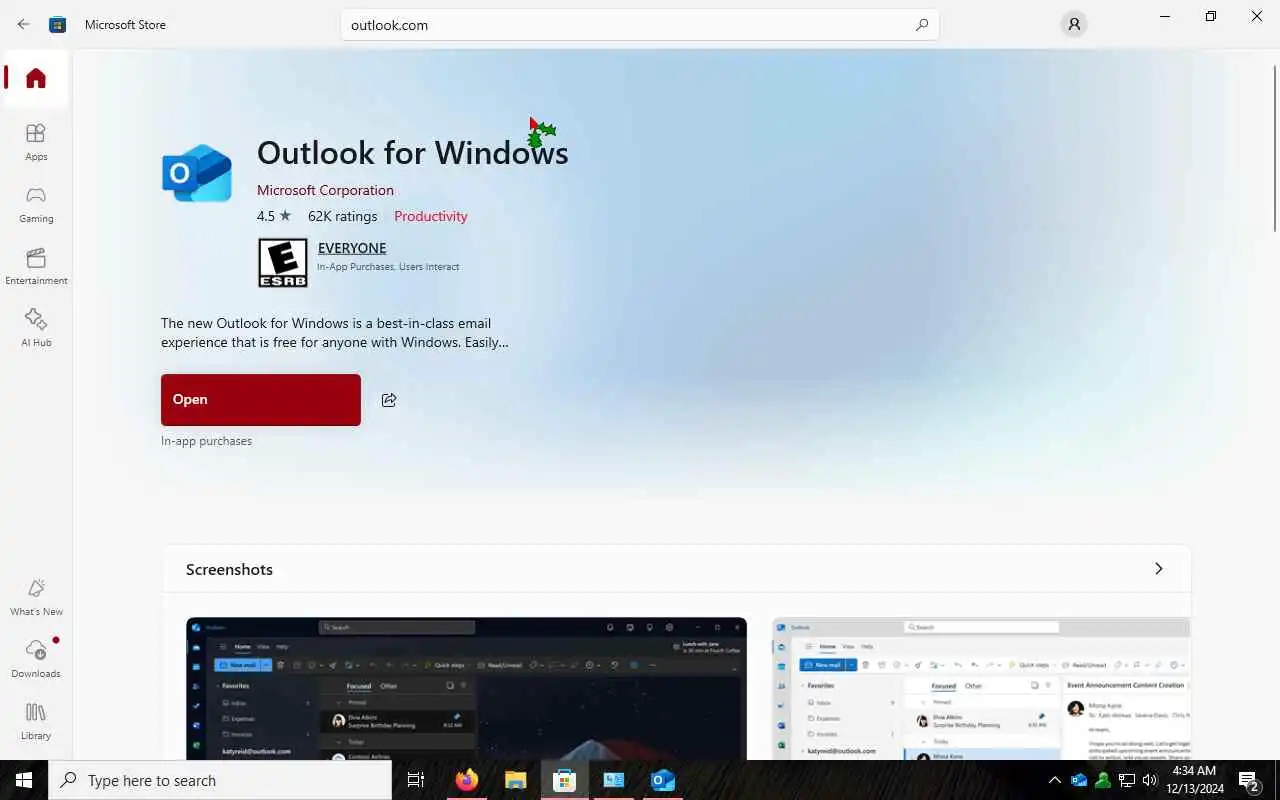Click the volume speaker tray icon
This screenshot has height=800, width=1280.
[x=1150, y=780]
